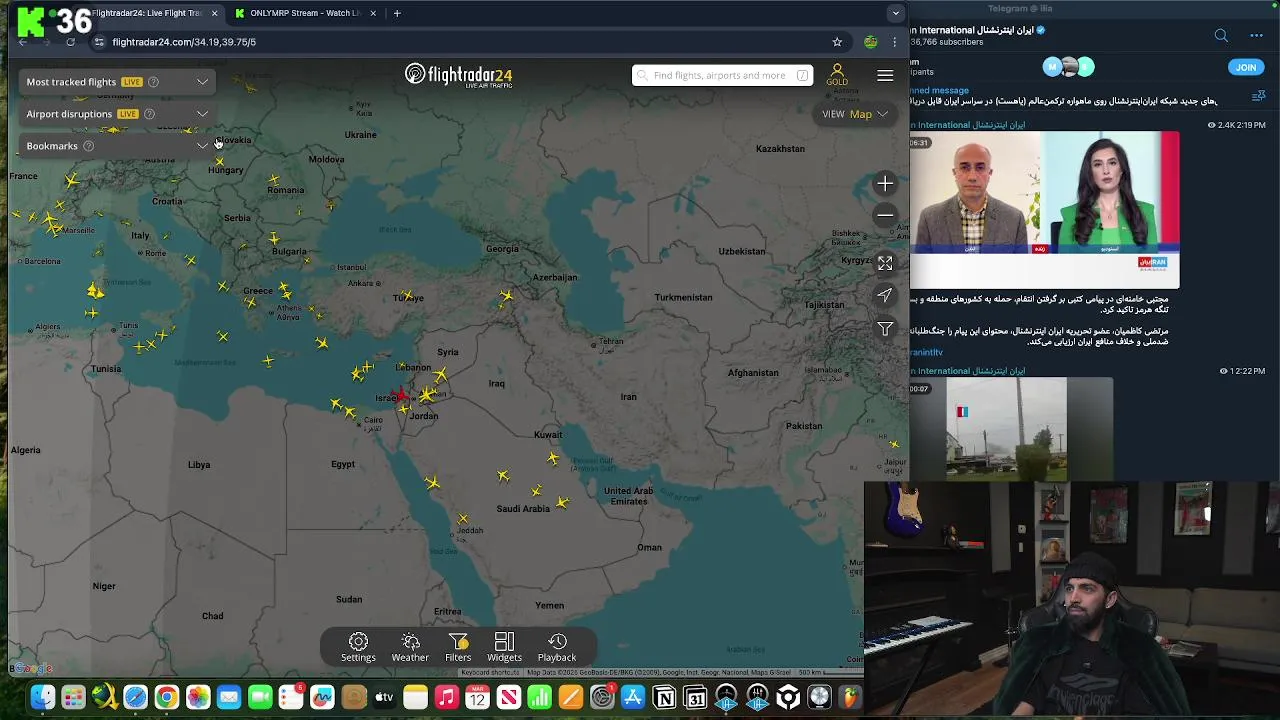
Task: Open the GOLD account profile
Action: click(x=837, y=75)
